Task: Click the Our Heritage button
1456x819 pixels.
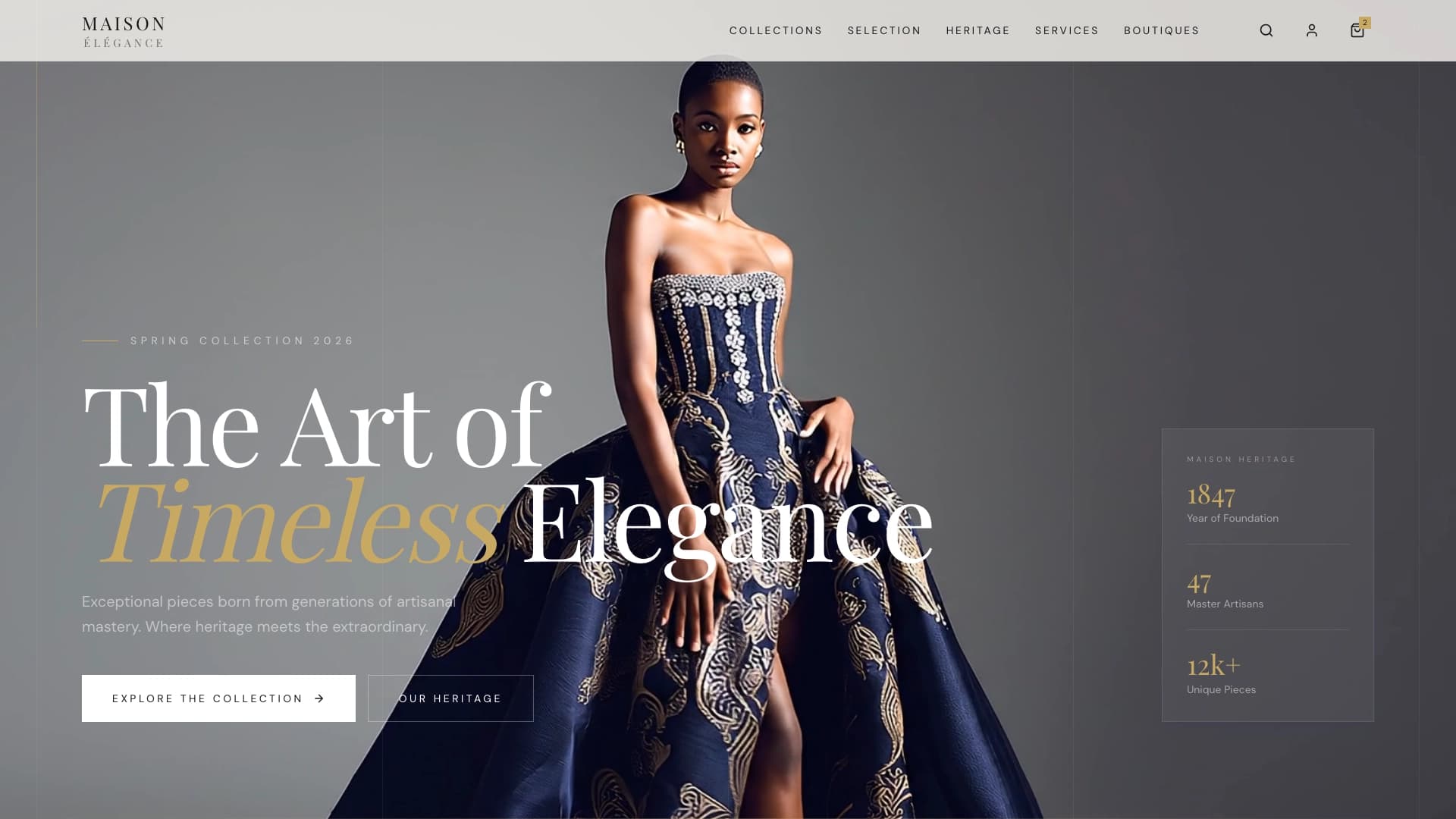Action: click(450, 698)
